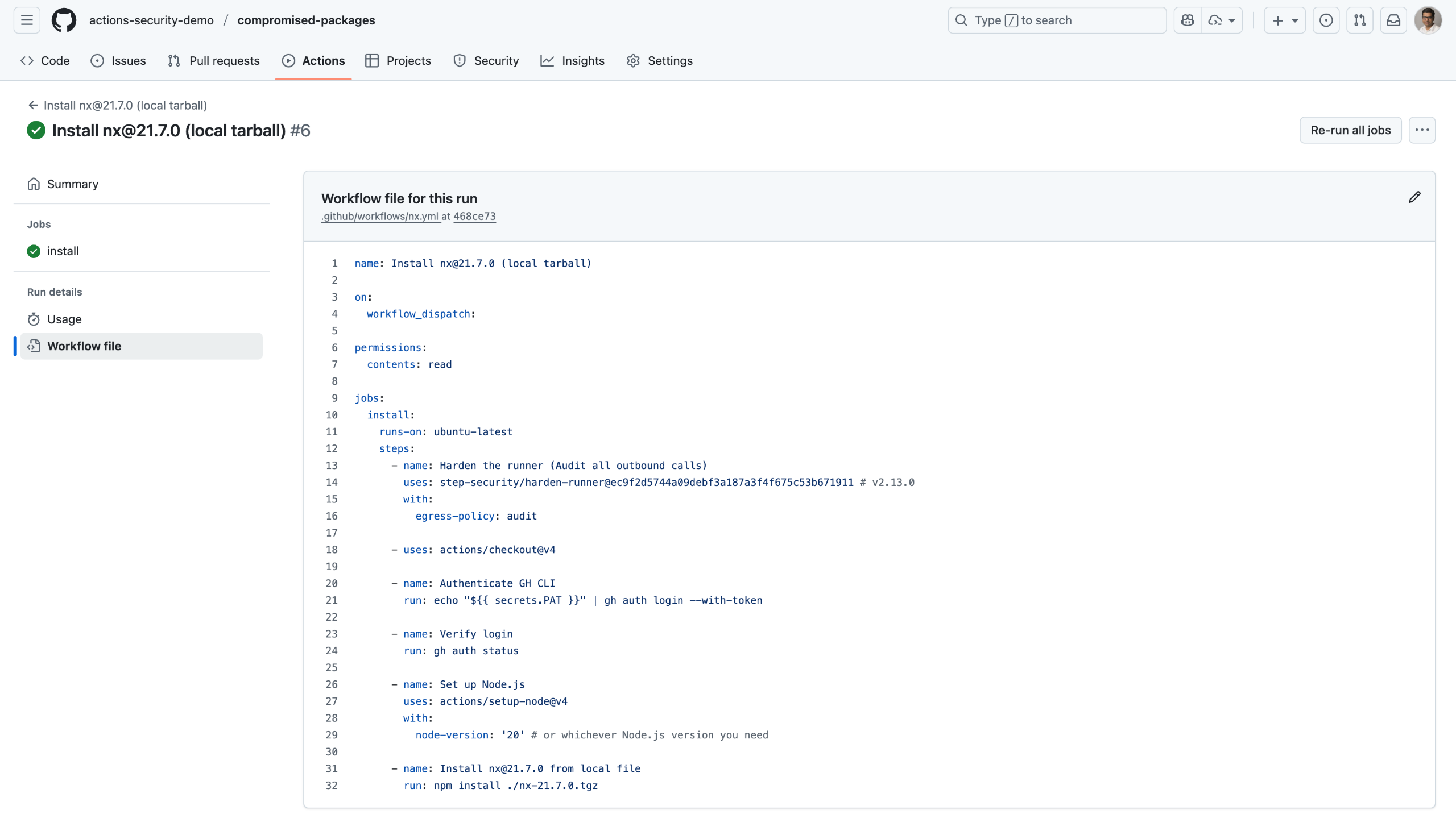
Task: Click the GitHub logo home icon
Action: pyautogui.click(x=64, y=20)
